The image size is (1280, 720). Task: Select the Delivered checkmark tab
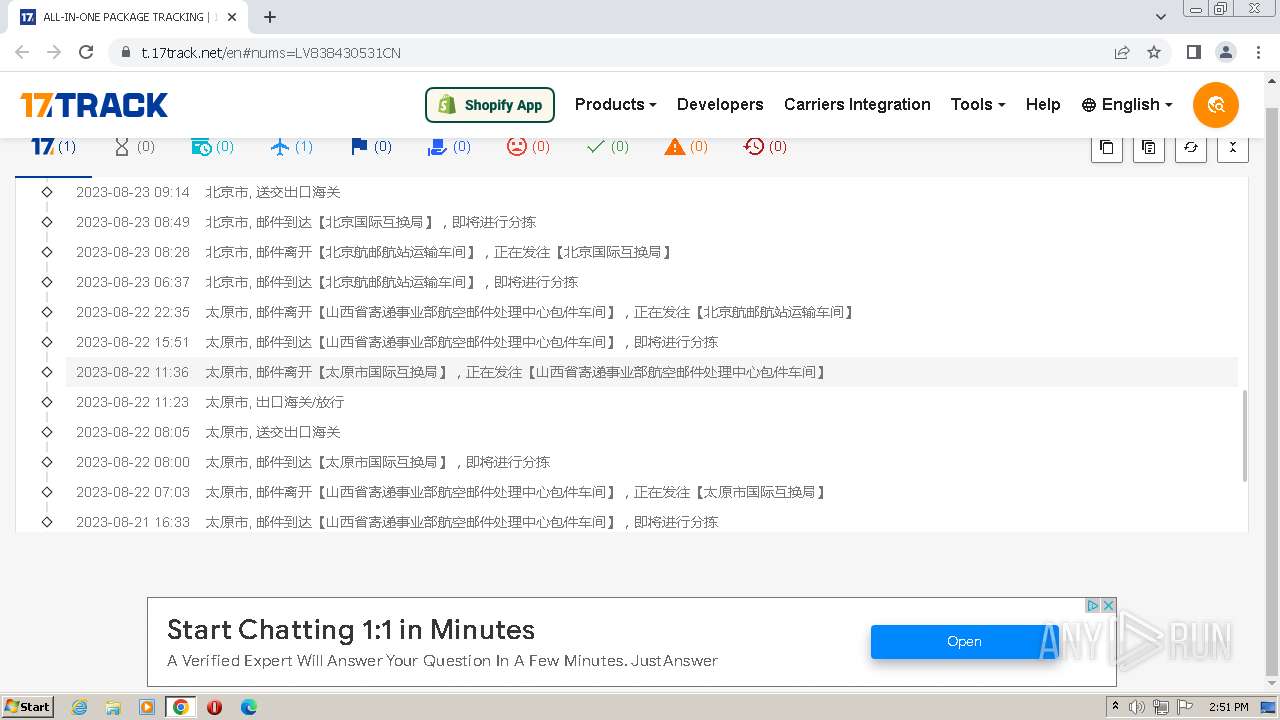[607, 146]
